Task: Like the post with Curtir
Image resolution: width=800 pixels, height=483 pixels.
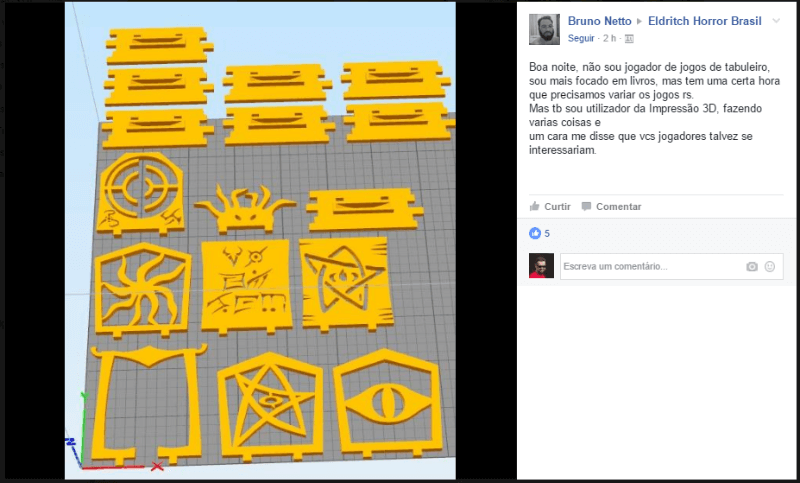Action: point(550,206)
